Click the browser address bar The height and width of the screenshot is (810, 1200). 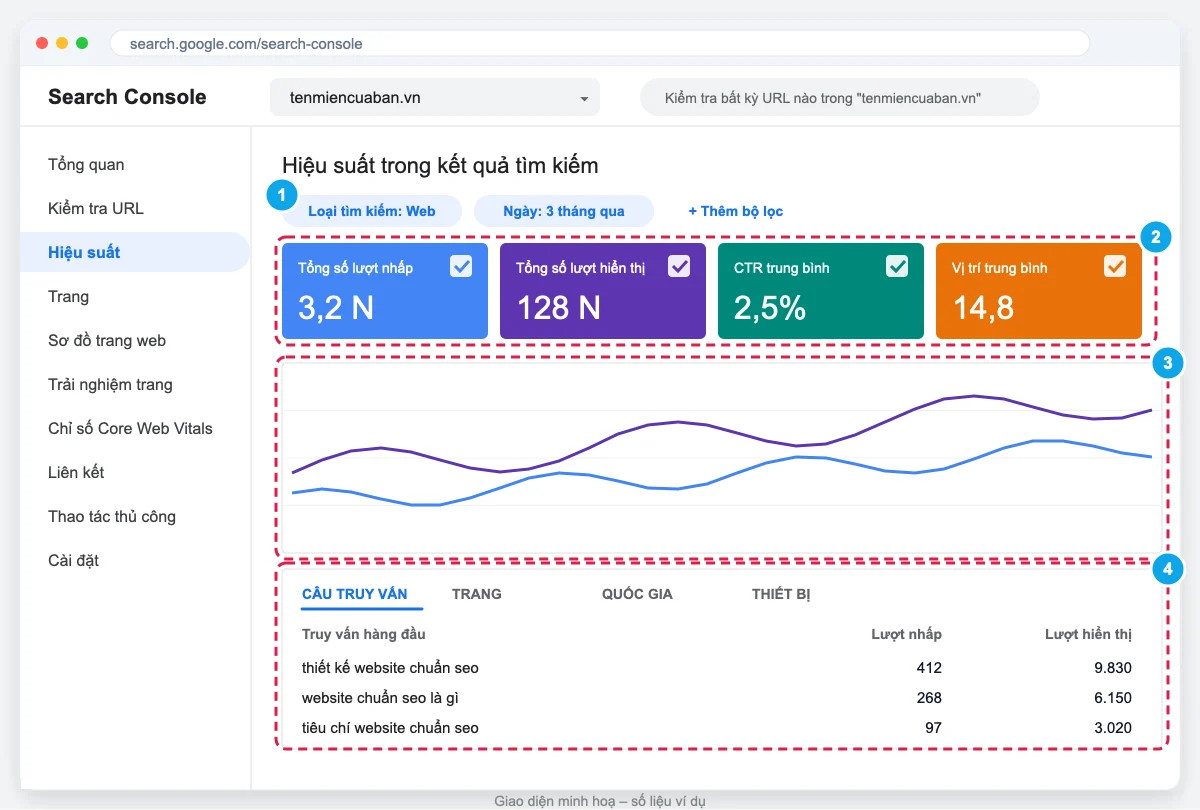coord(600,44)
